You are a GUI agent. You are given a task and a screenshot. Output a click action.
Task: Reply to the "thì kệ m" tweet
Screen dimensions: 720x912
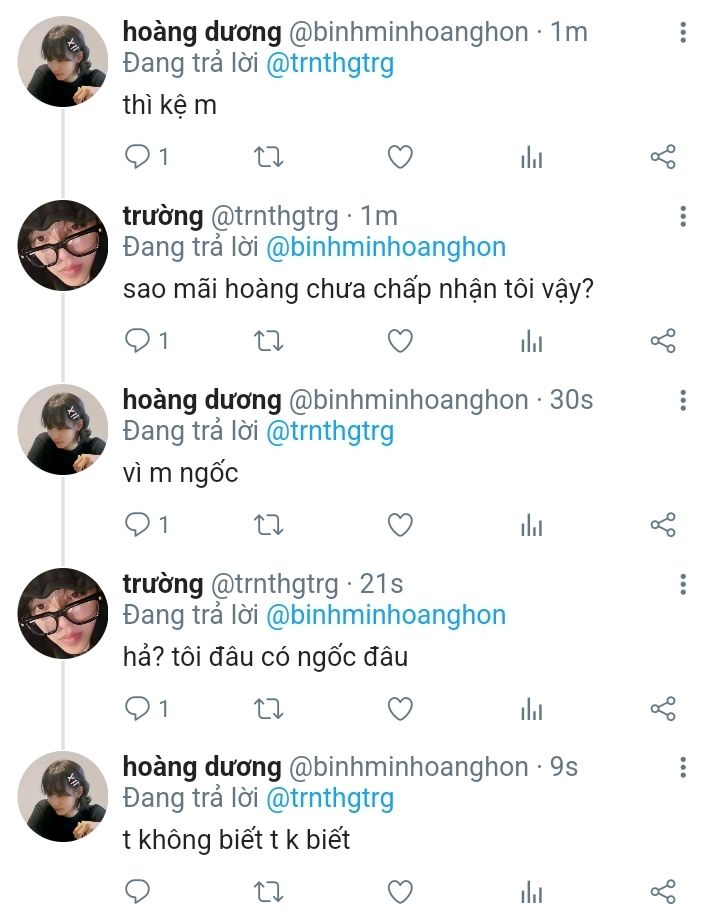click(x=138, y=157)
